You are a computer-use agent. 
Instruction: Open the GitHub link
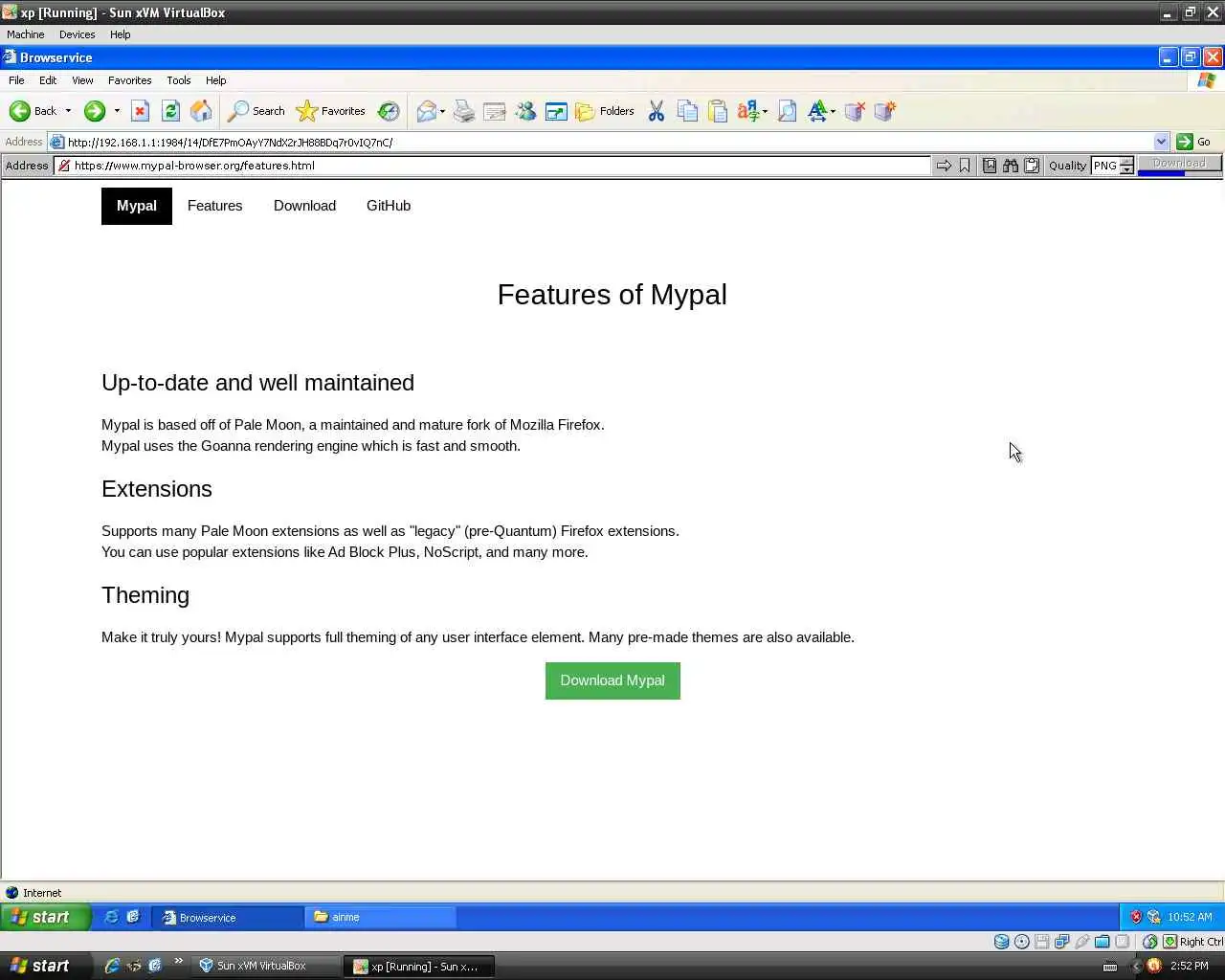(389, 206)
